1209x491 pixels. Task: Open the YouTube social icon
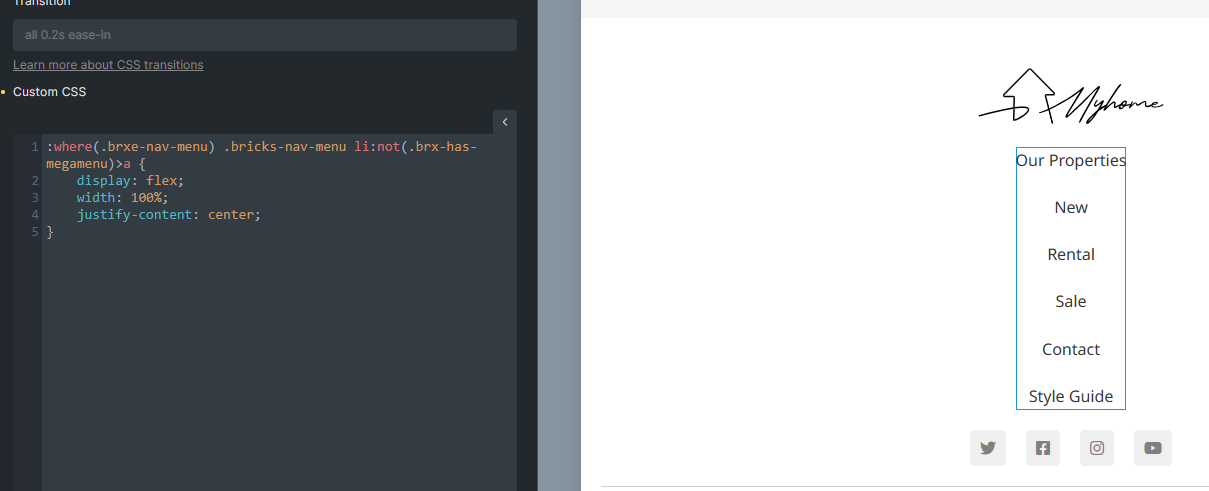point(1152,448)
